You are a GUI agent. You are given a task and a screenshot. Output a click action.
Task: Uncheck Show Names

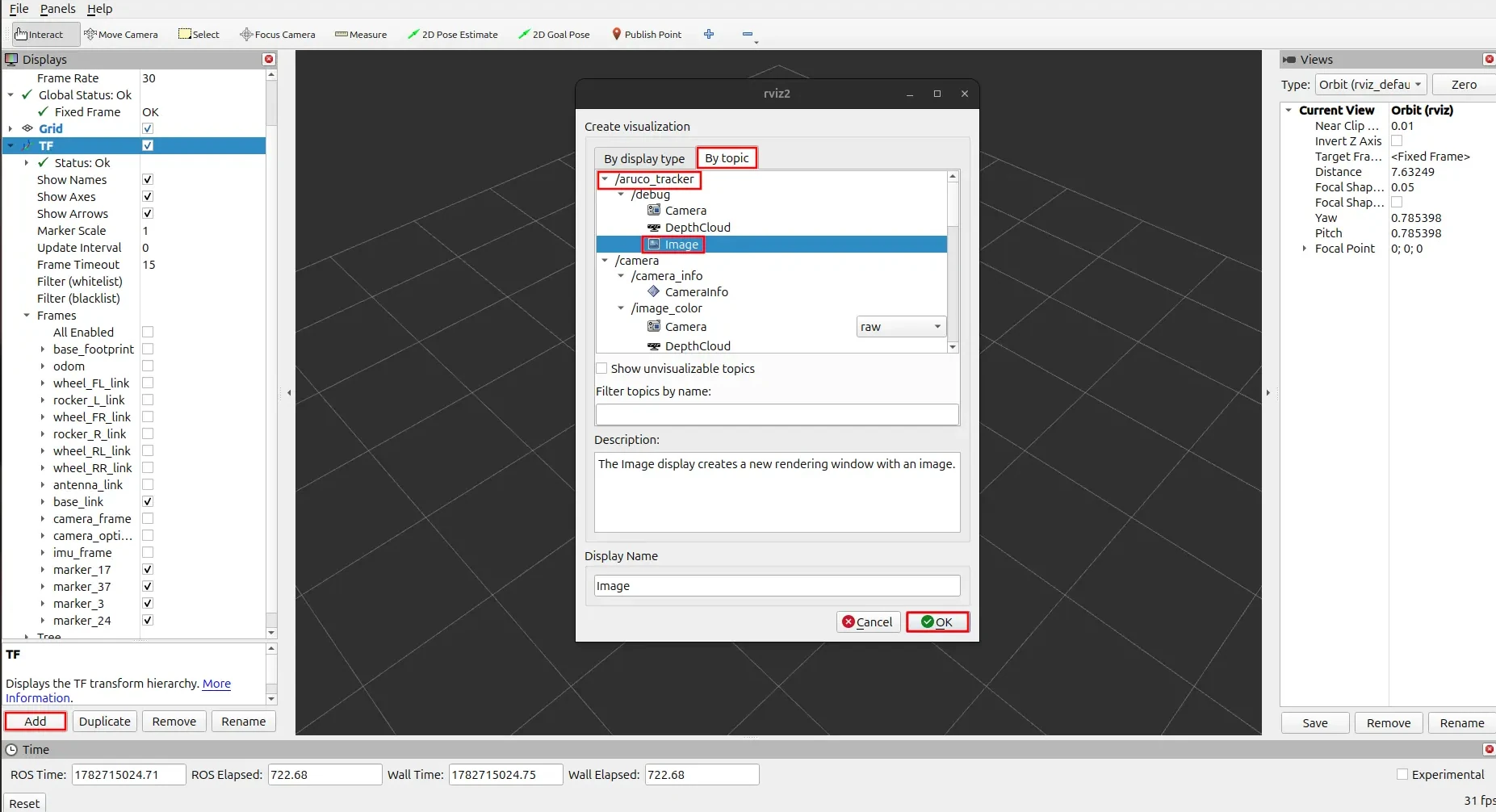pyautogui.click(x=148, y=179)
